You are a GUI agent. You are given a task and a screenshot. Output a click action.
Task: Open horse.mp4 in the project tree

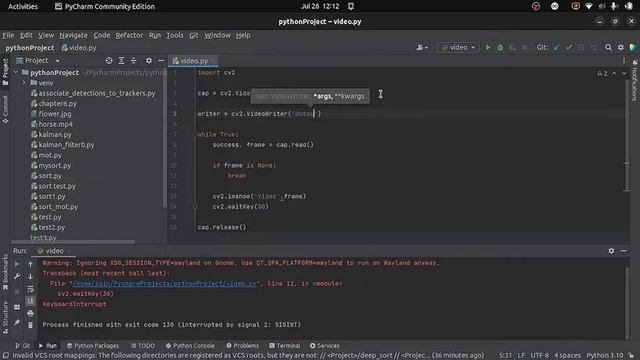point(56,124)
